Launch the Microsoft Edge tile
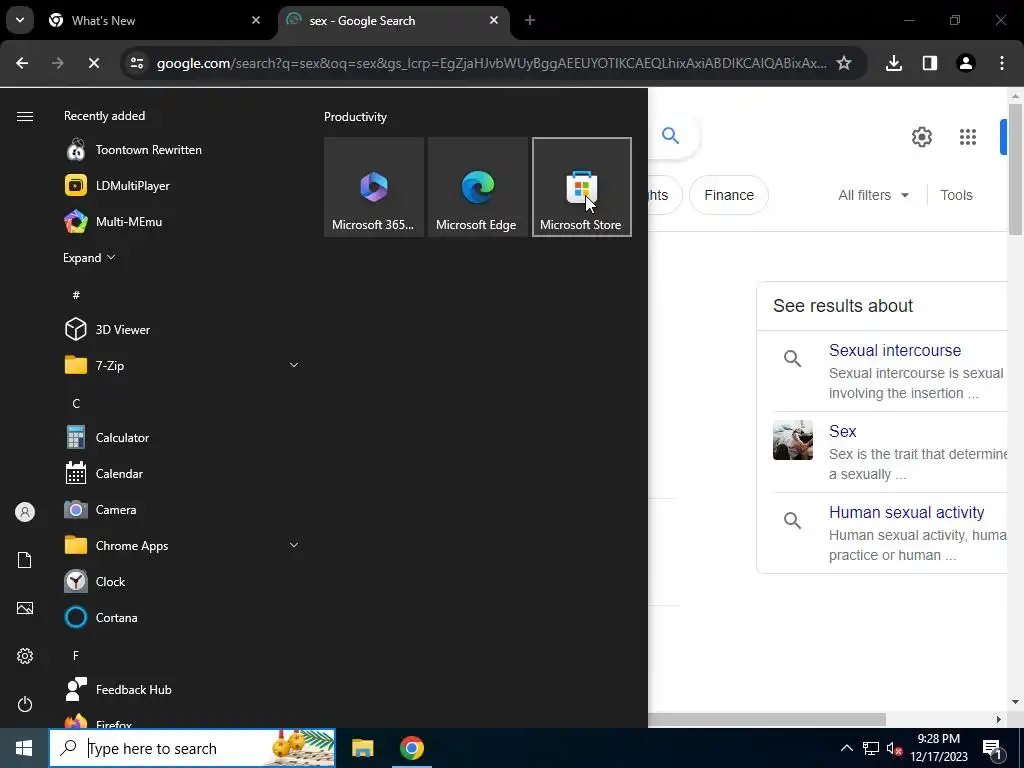 477,187
